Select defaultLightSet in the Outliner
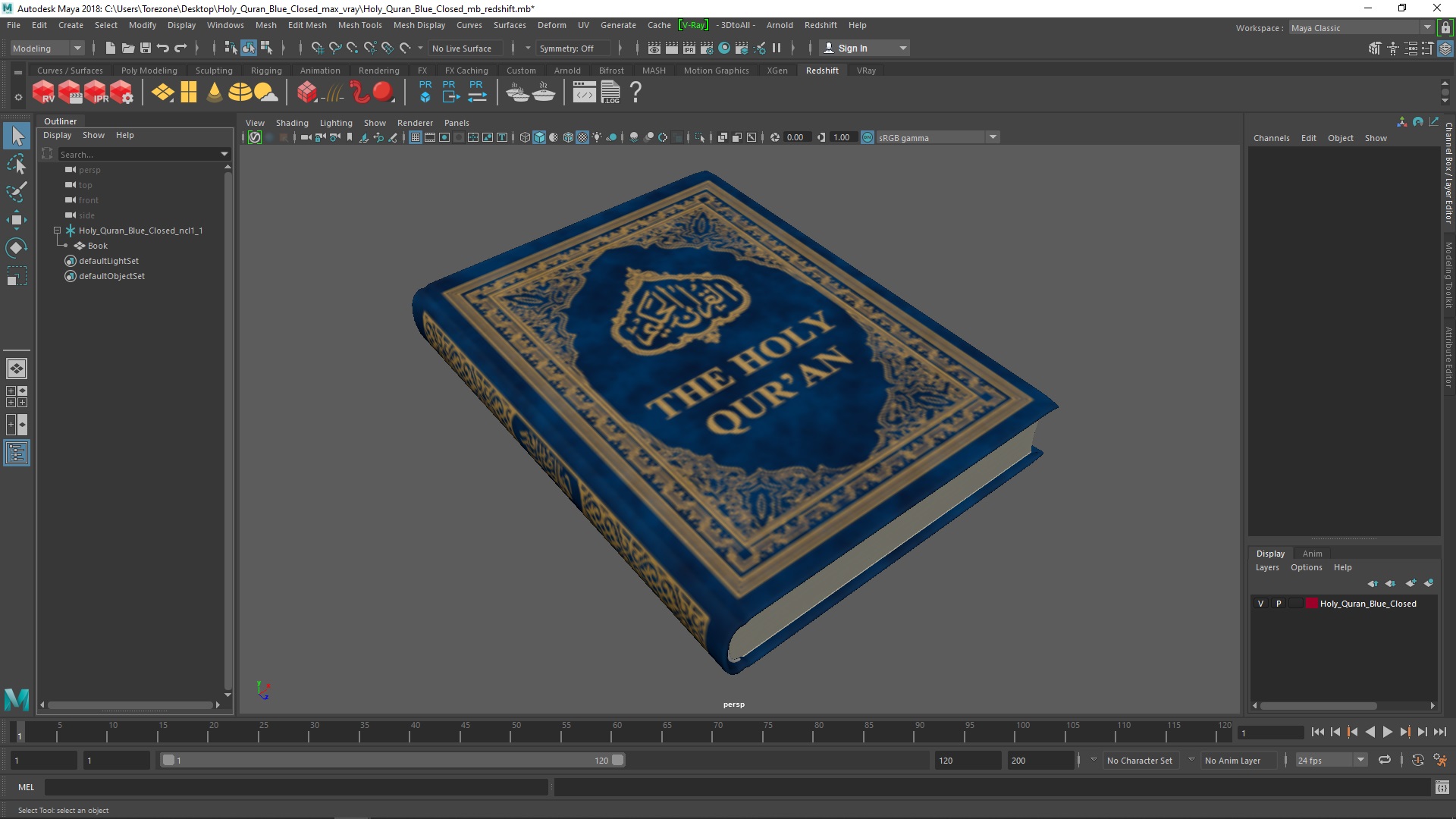This screenshot has width=1456, height=819. coord(108,261)
